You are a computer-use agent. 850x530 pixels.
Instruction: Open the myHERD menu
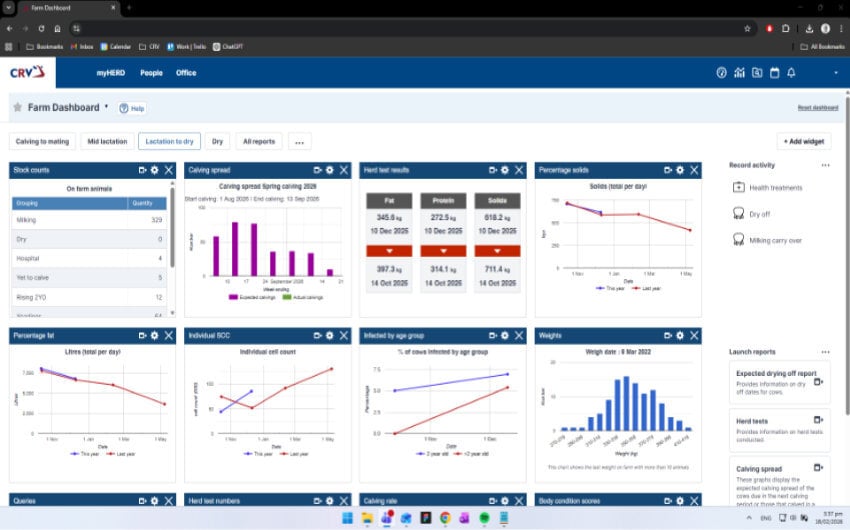(110, 73)
